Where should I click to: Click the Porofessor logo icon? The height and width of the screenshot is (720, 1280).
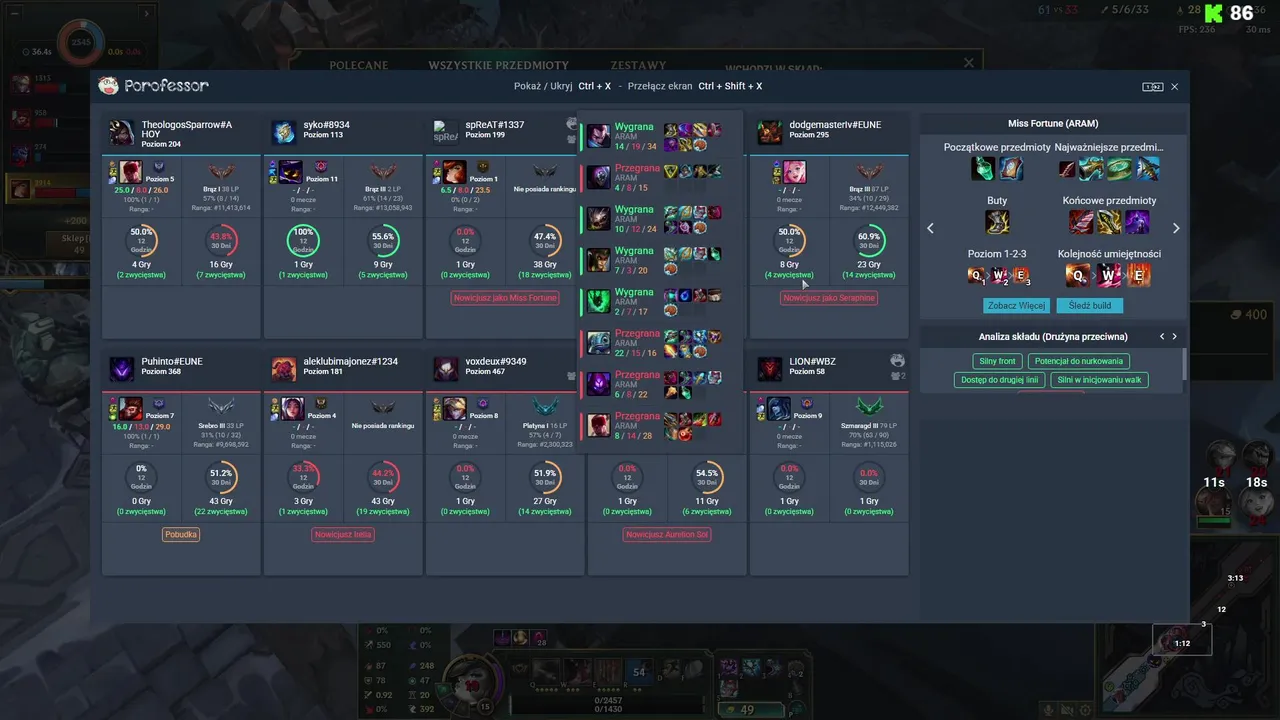click(x=108, y=86)
